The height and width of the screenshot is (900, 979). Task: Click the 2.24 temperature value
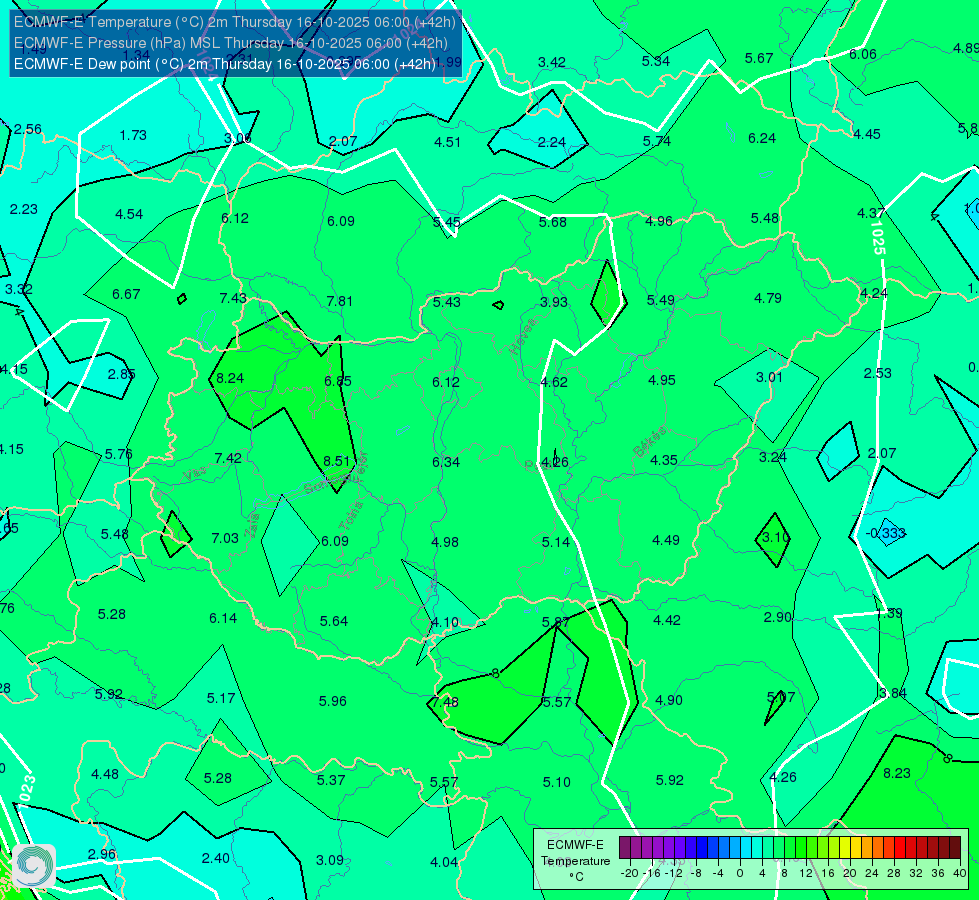coord(551,142)
